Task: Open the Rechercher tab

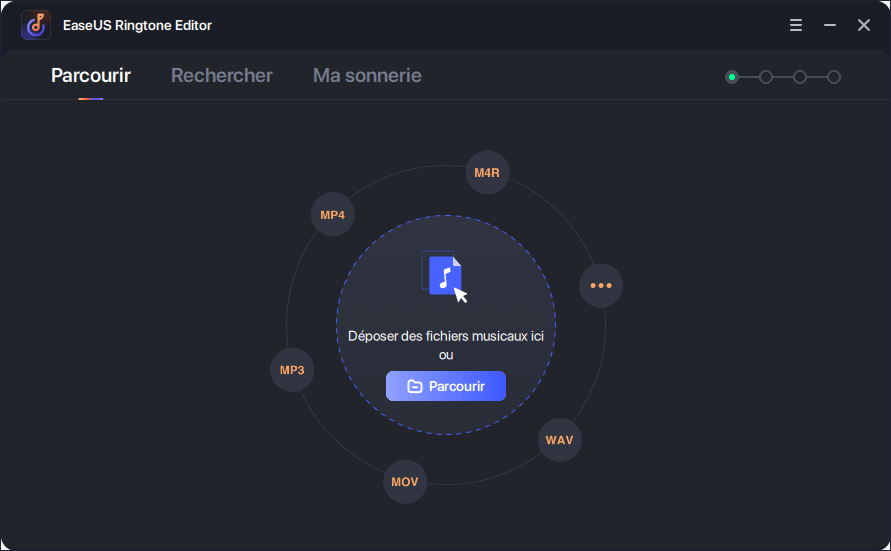Action: point(222,76)
